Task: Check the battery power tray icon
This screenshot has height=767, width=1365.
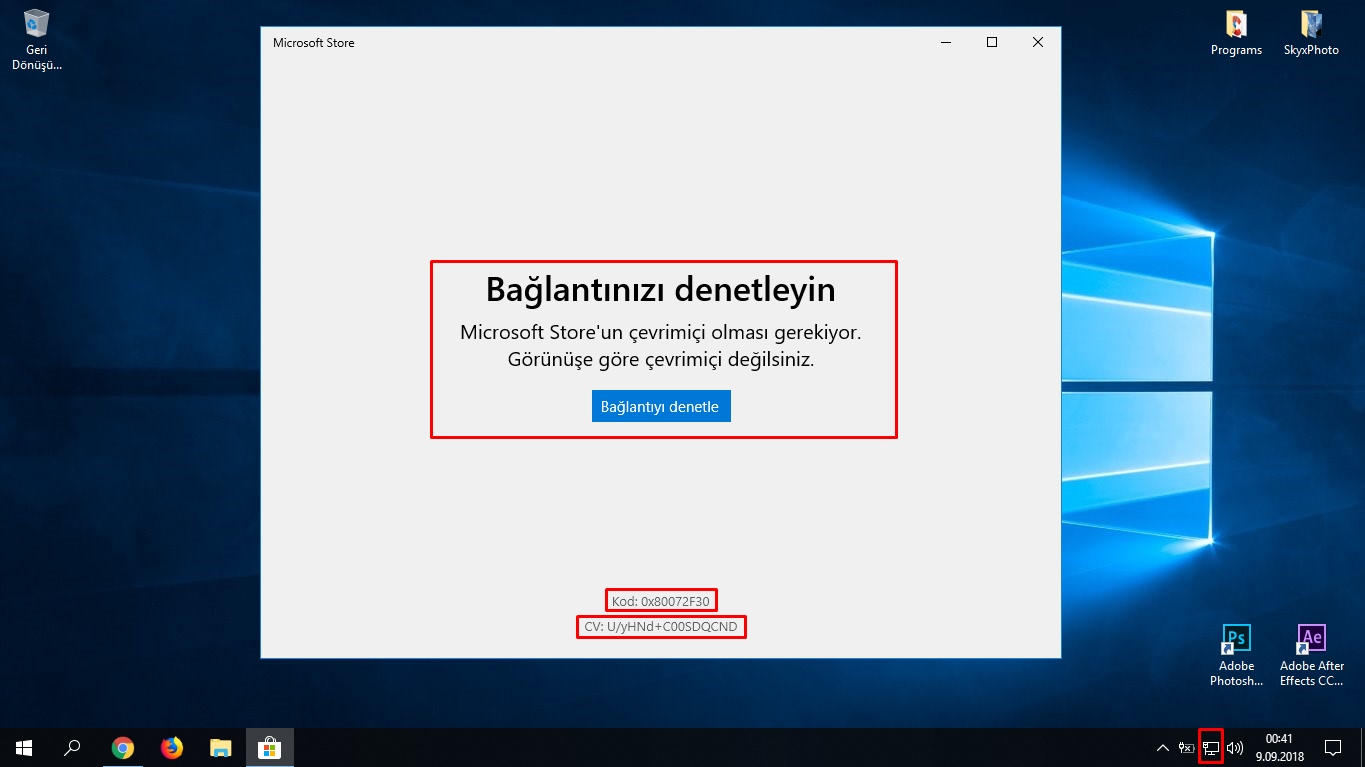Action: [x=1187, y=747]
